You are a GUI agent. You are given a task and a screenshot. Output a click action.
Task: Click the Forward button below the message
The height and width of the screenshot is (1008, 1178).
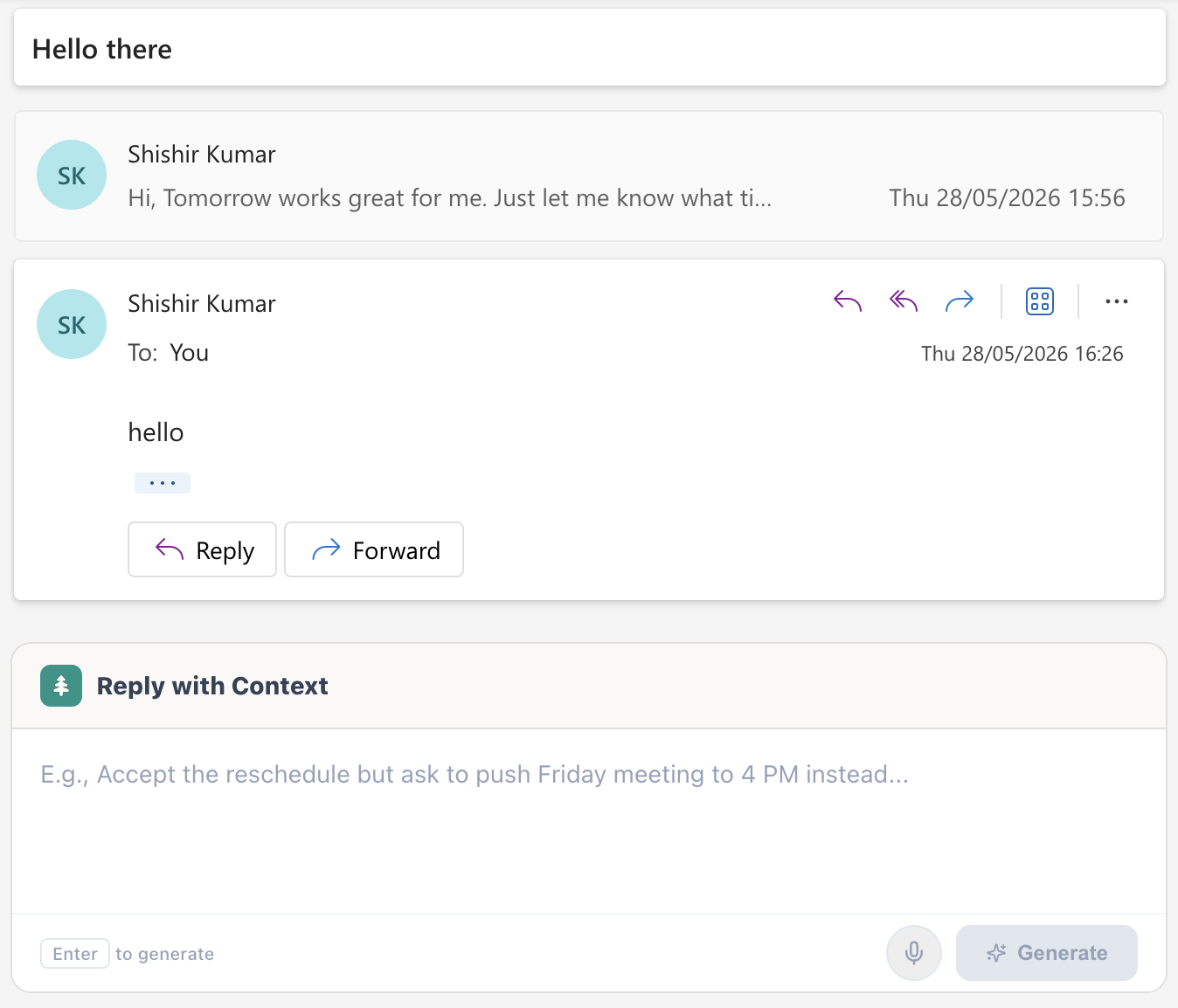tap(374, 549)
